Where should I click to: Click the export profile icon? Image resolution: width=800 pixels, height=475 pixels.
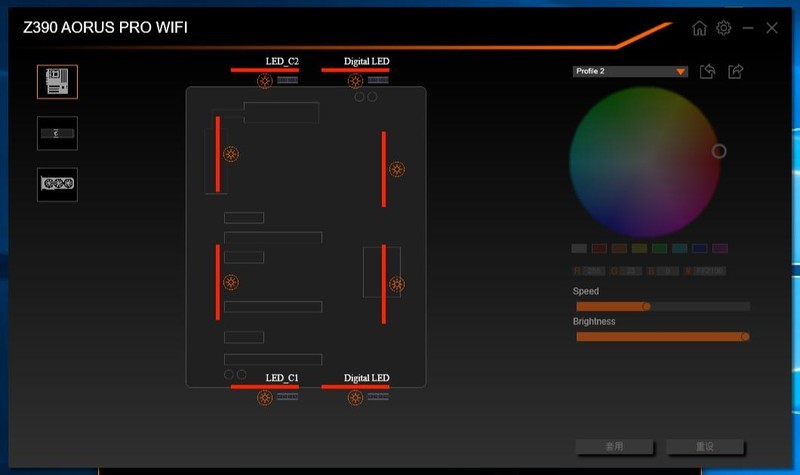(735, 71)
